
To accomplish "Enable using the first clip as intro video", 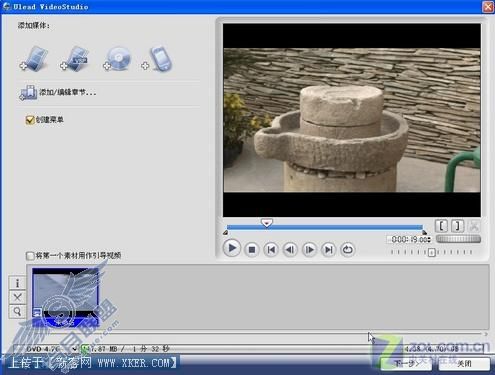I will [x=30, y=256].
